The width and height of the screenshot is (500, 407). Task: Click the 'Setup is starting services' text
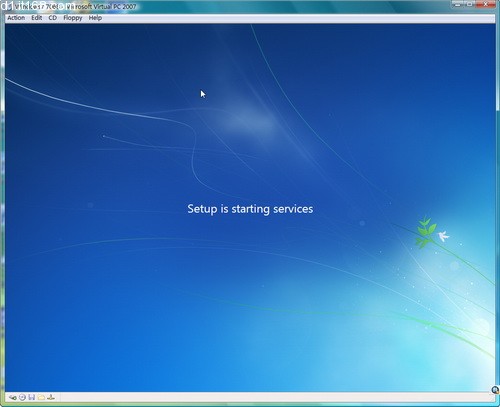coord(250,209)
